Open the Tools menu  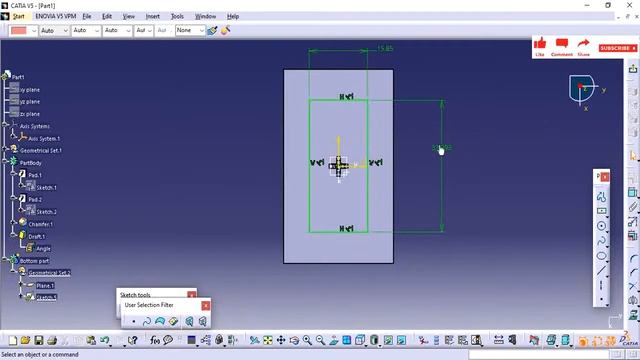(177, 17)
